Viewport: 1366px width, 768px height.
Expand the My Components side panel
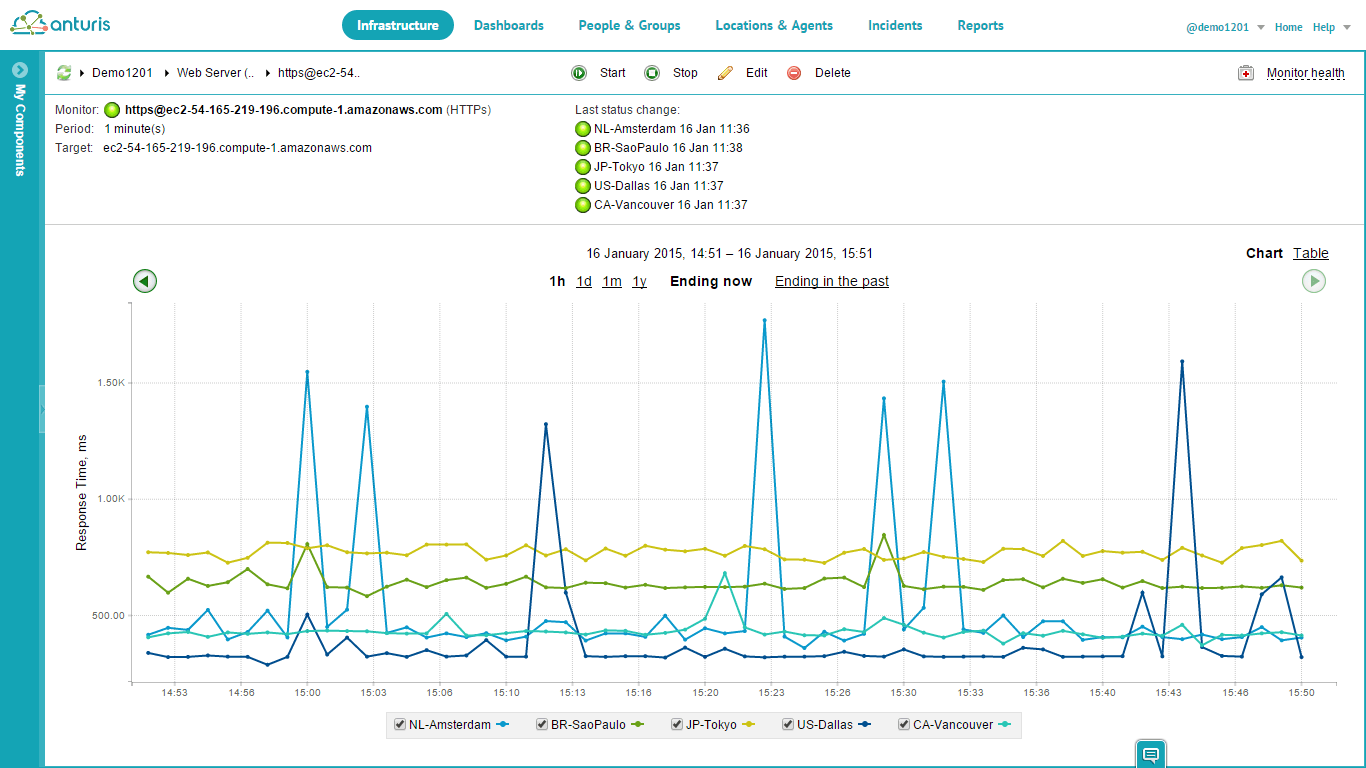point(19,70)
